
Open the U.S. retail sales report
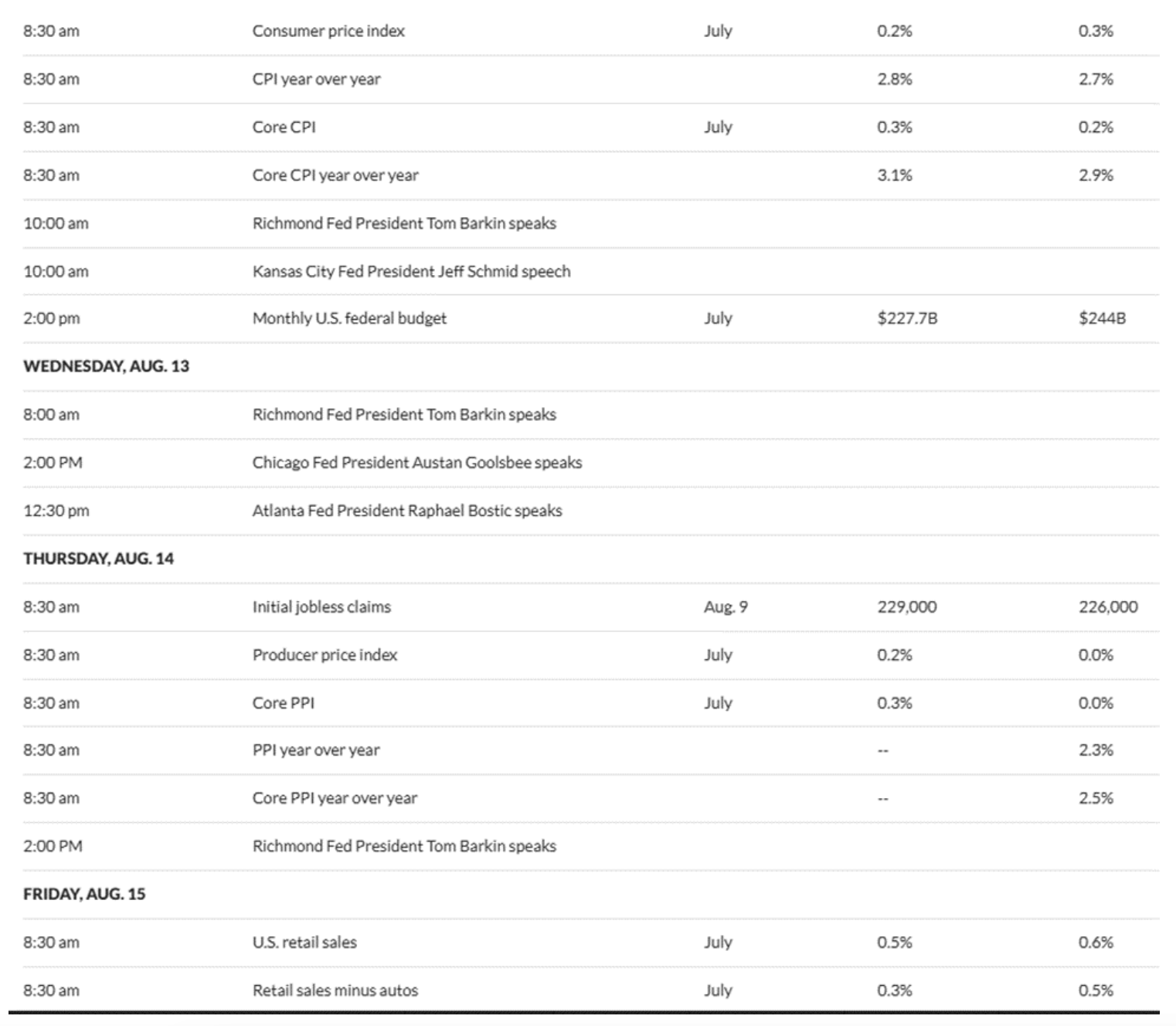304,942
